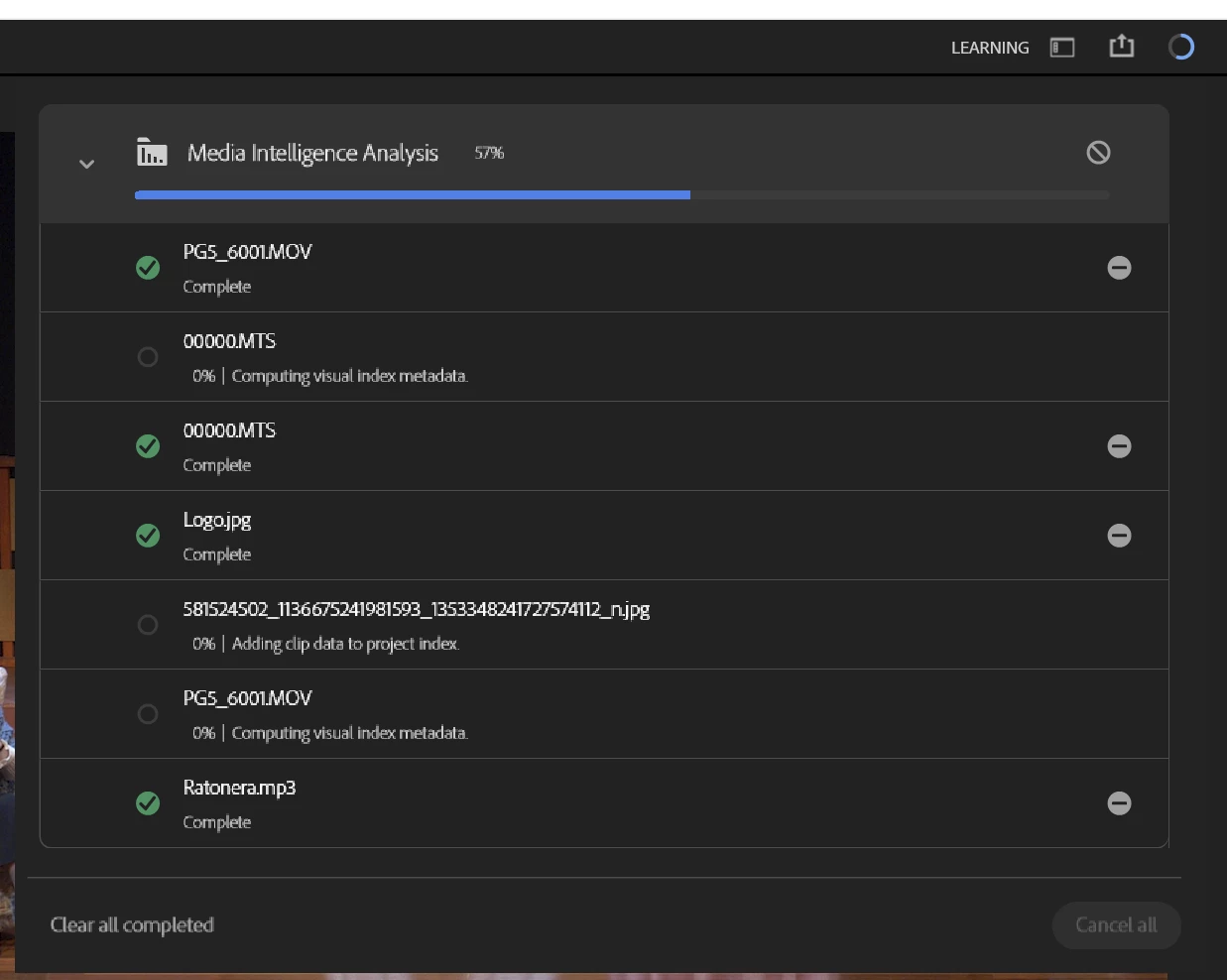
Task: Click green checkmark beside Ratonera.mp3
Action: pyautogui.click(x=148, y=803)
